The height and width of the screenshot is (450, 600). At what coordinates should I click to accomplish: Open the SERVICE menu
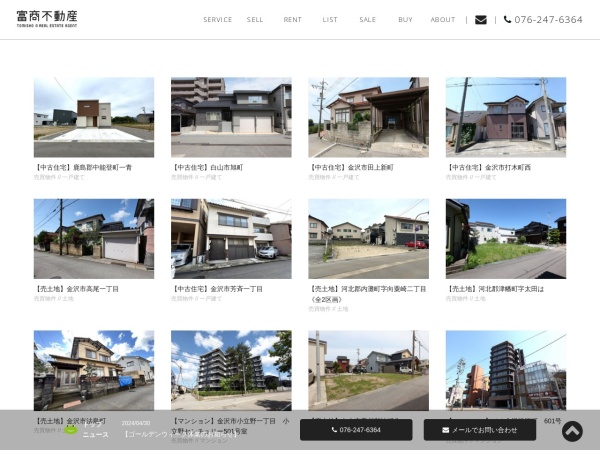coord(217,20)
